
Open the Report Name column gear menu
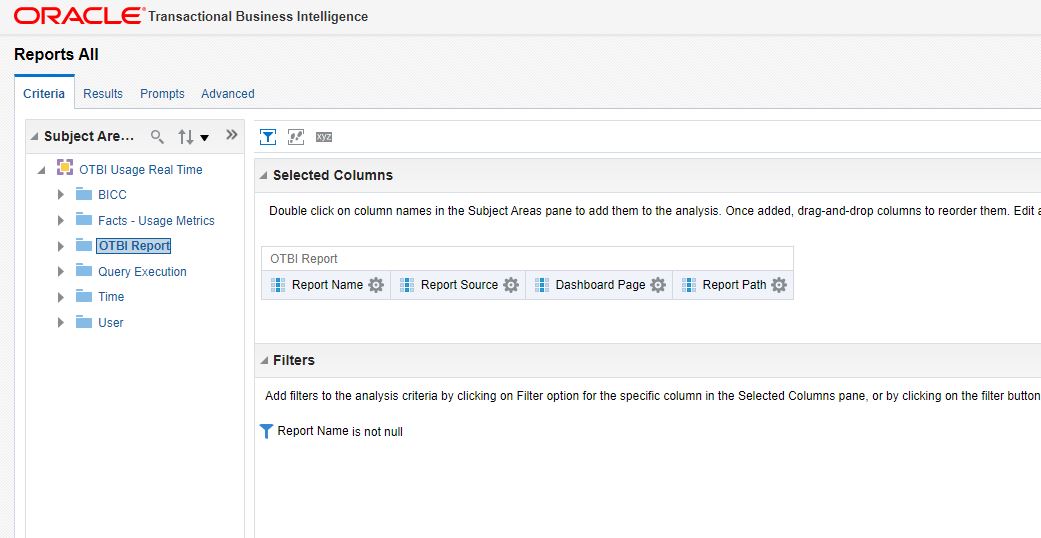[x=376, y=285]
